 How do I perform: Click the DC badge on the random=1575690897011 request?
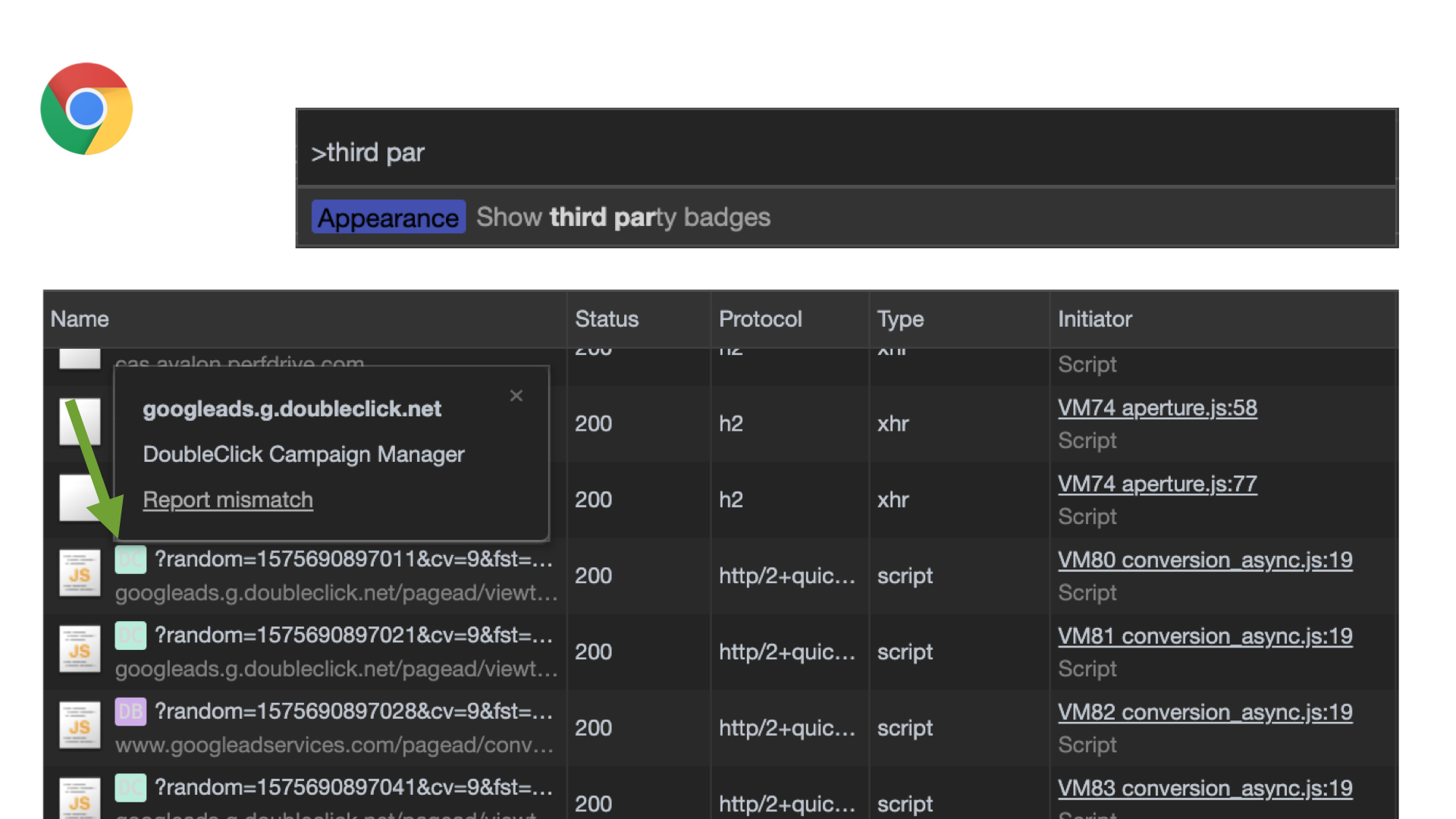coord(130,560)
